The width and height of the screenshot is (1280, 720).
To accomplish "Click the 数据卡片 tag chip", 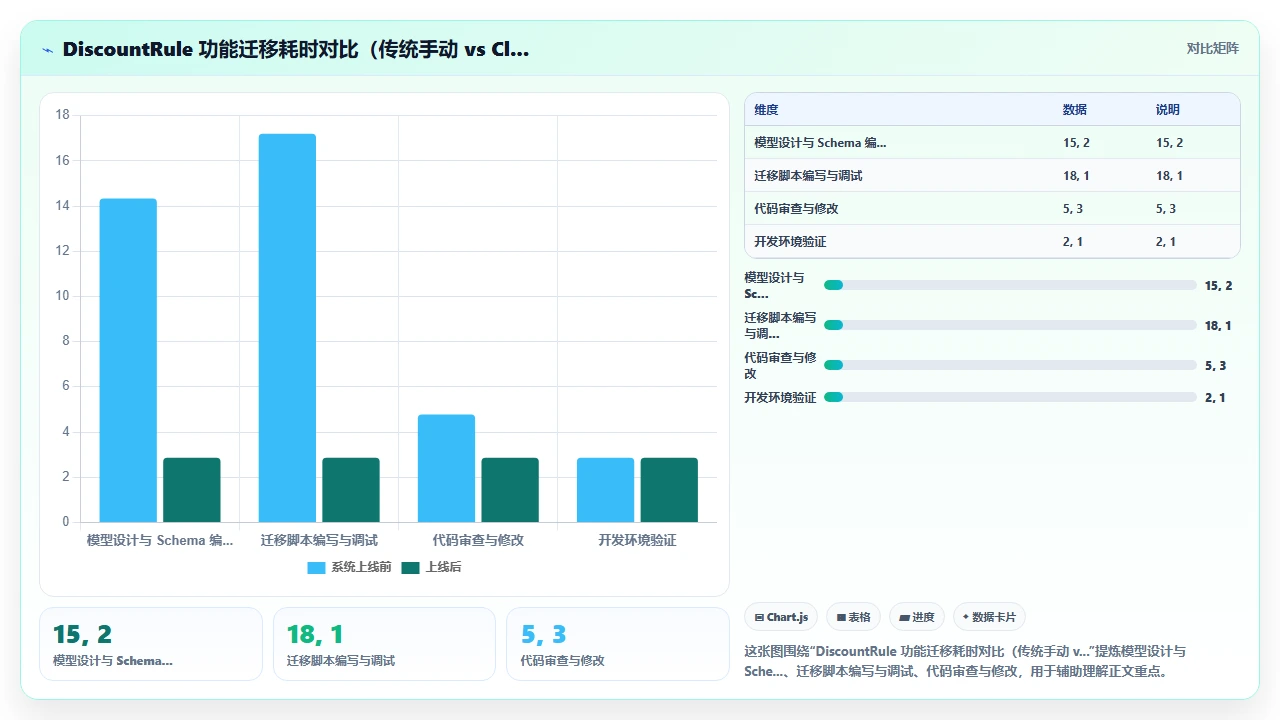I will pos(989,617).
